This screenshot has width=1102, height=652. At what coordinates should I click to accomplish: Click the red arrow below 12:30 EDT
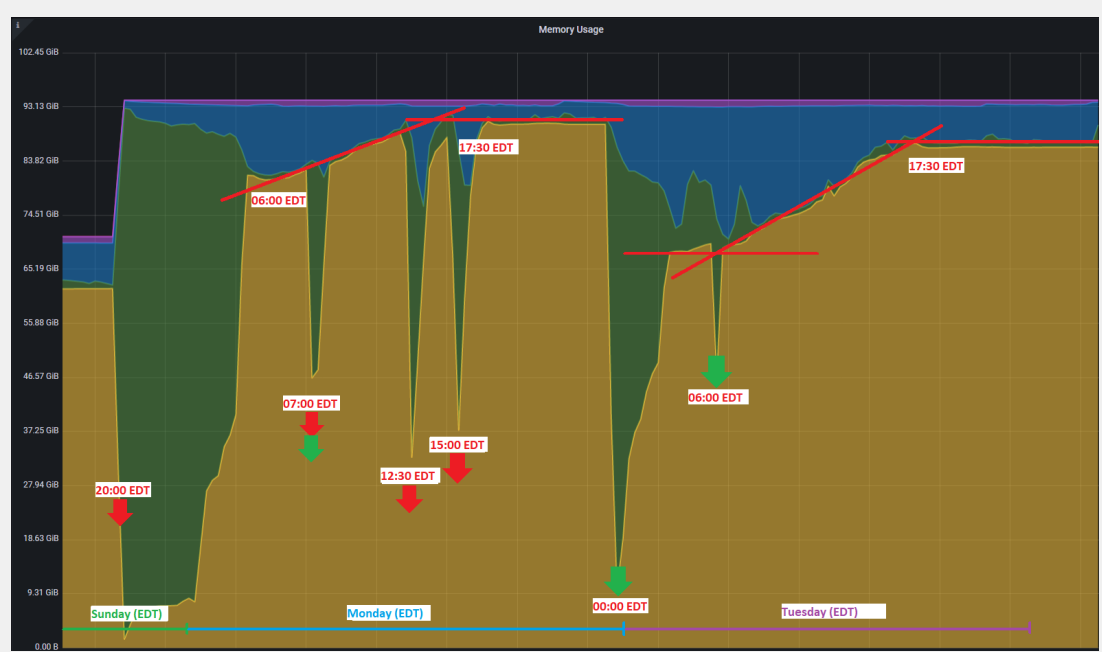pyautogui.click(x=408, y=498)
